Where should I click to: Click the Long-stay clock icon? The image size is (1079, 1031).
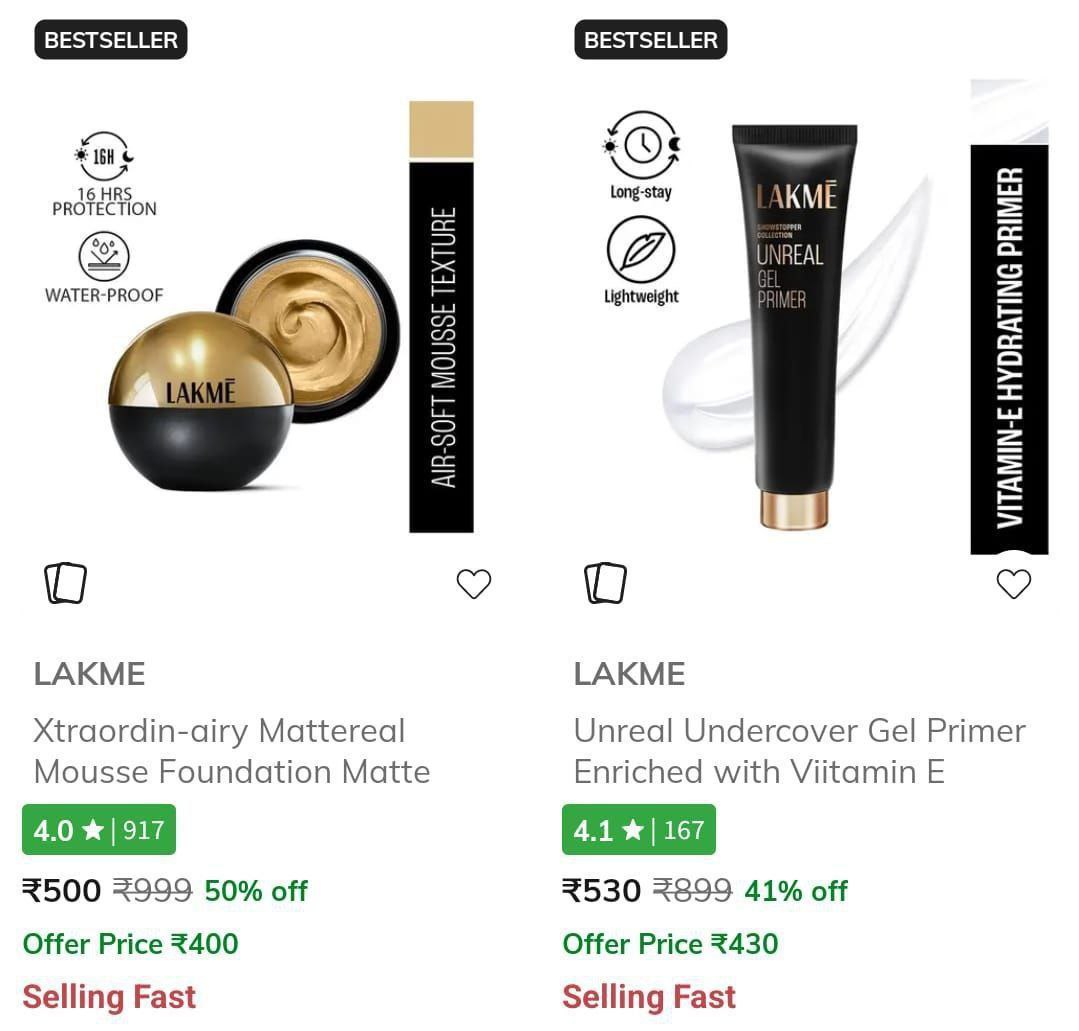[641, 145]
